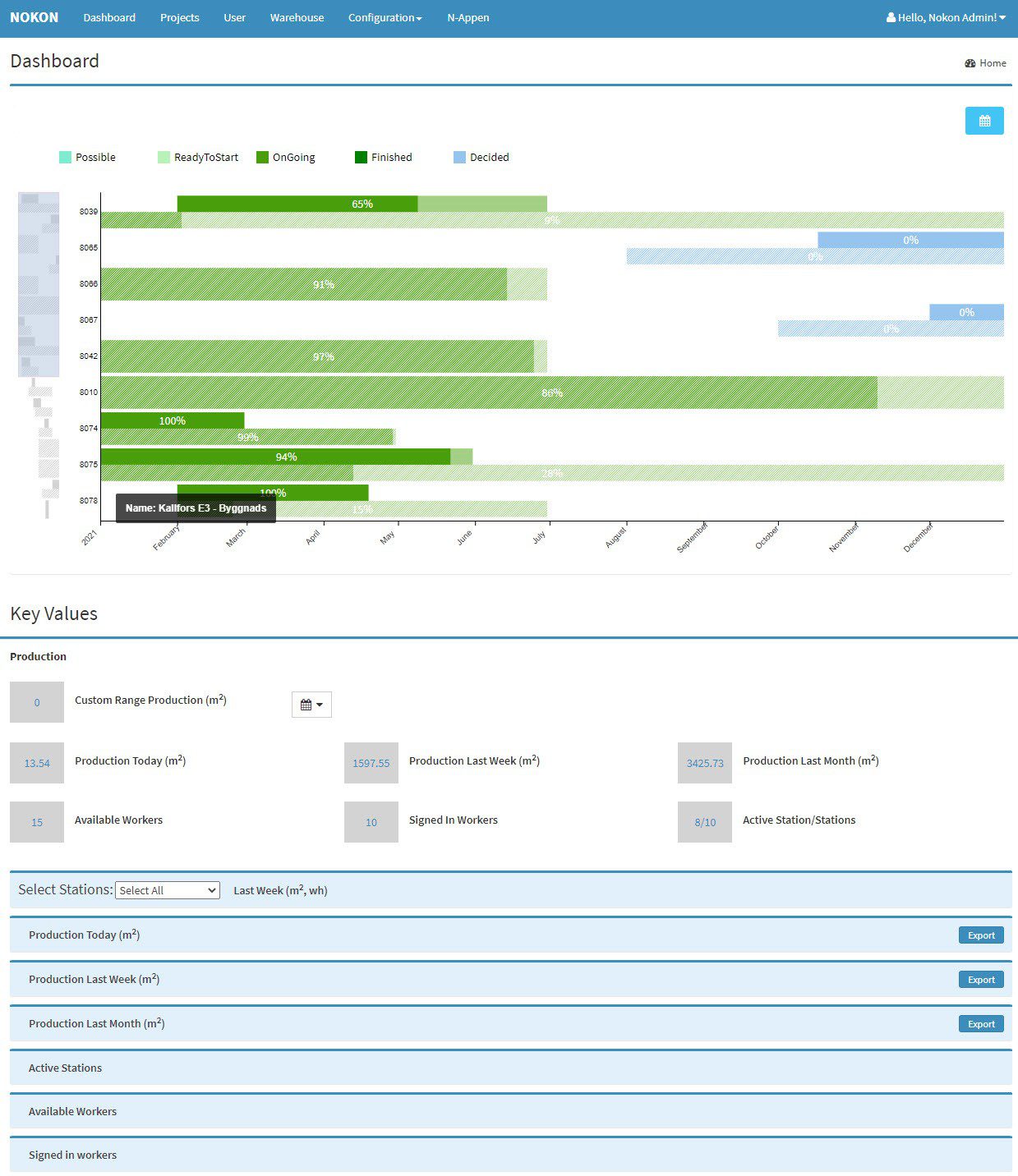Export Production Last Month data
This screenshot has width=1018, height=1176.
point(980,1024)
